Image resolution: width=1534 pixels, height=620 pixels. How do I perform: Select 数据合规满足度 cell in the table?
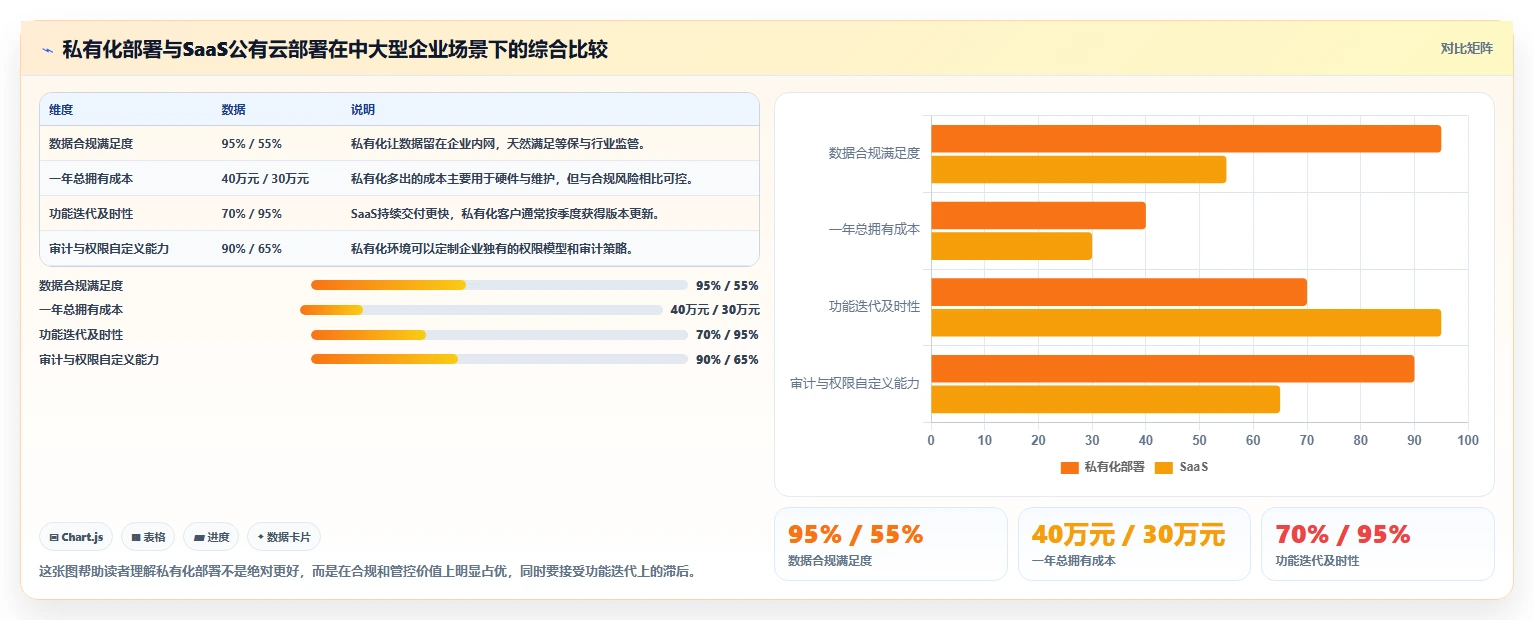(x=91, y=144)
